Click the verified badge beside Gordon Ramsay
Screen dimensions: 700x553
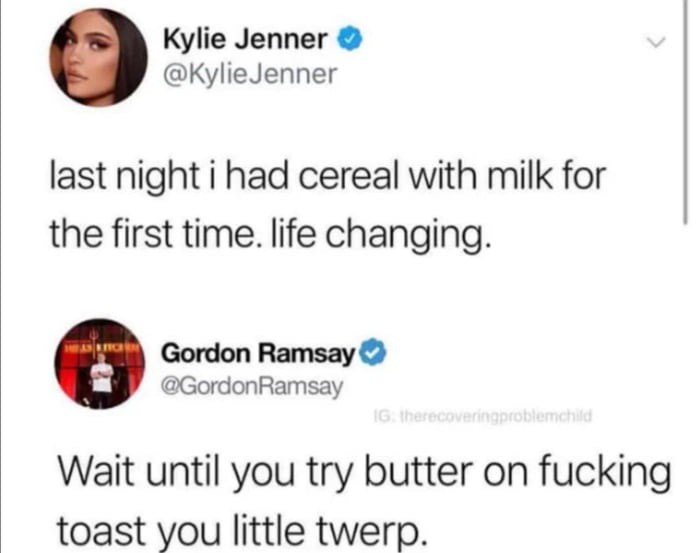(372, 353)
